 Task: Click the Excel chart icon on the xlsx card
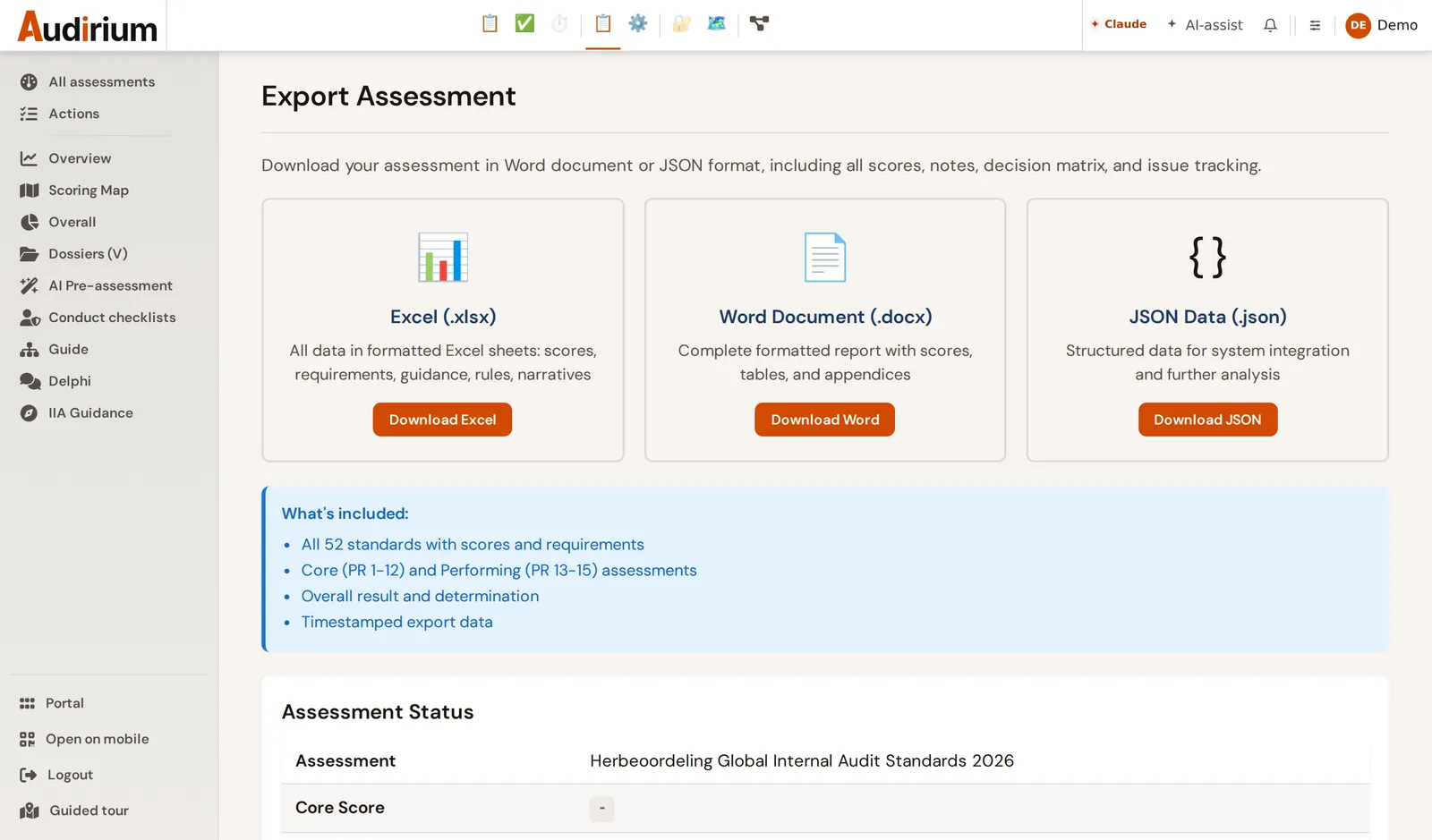pyautogui.click(x=443, y=258)
